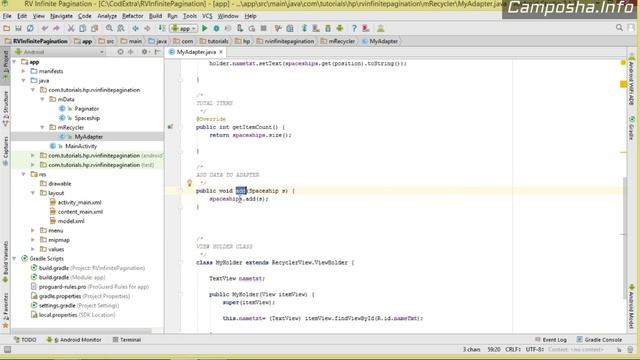Click the Open folder toolbar icon
The image size is (640, 360).
click(7, 29)
